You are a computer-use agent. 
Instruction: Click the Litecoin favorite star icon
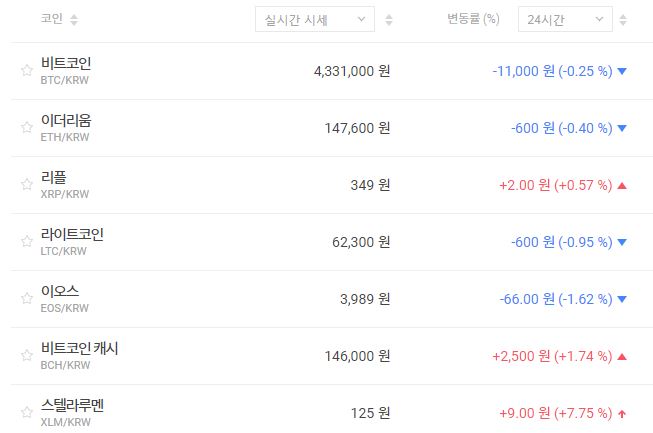pyautogui.click(x=27, y=241)
